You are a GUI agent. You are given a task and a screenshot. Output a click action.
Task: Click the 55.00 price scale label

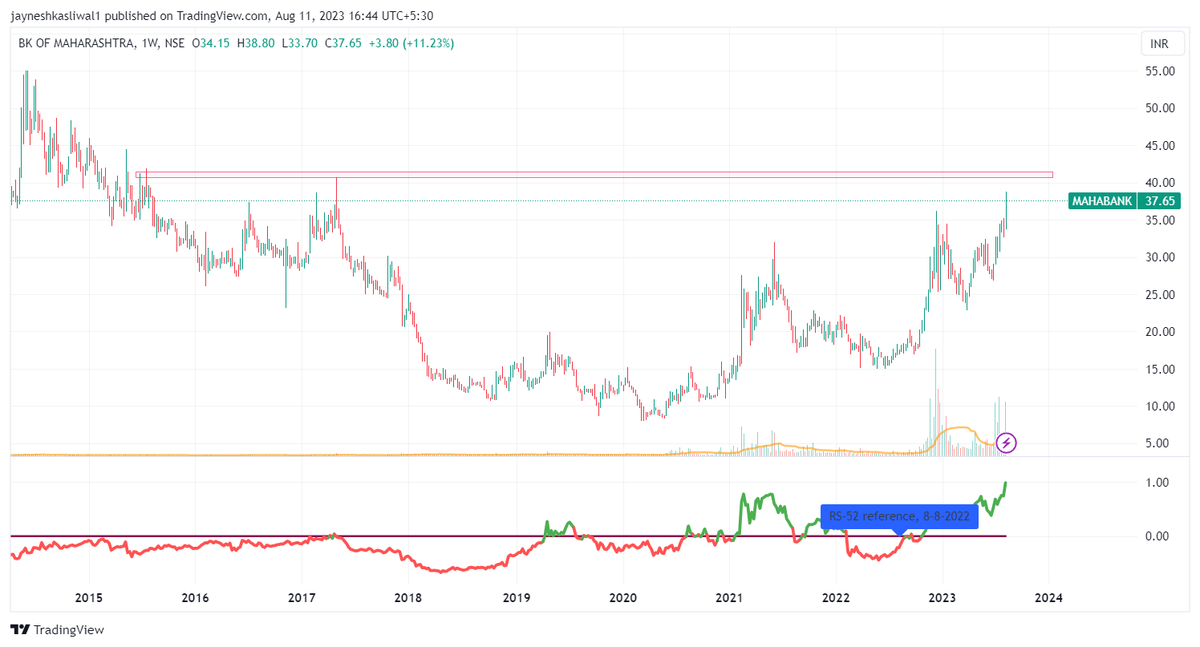pyautogui.click(x=1160, y=71)
